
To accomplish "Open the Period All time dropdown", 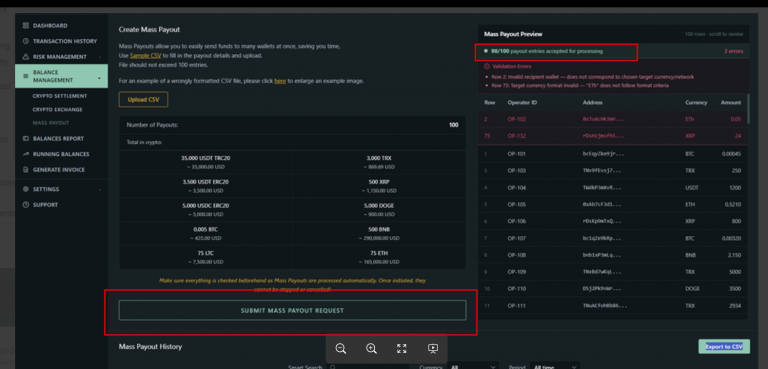I will [555, 367].
